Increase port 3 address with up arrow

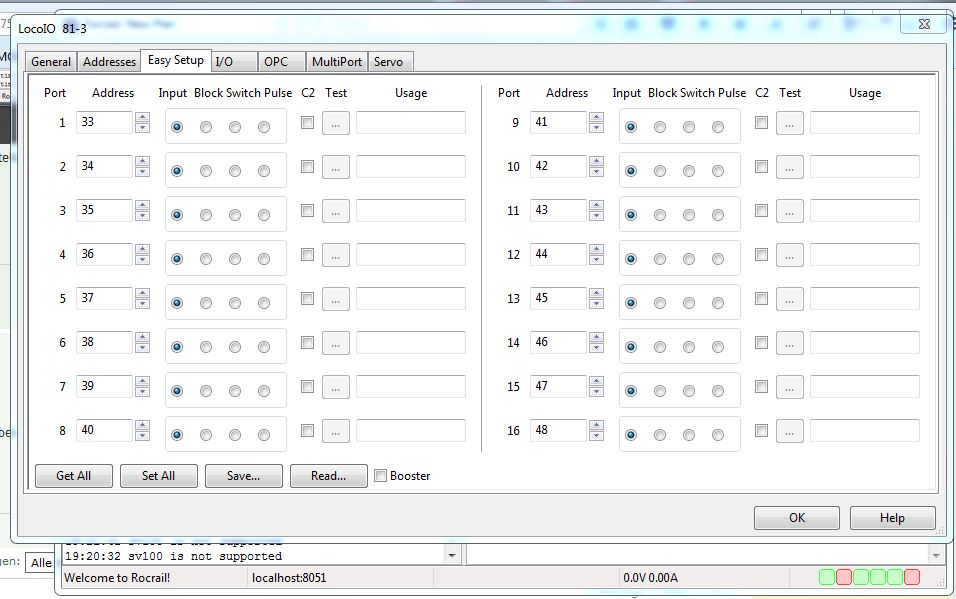coord(143,205)
